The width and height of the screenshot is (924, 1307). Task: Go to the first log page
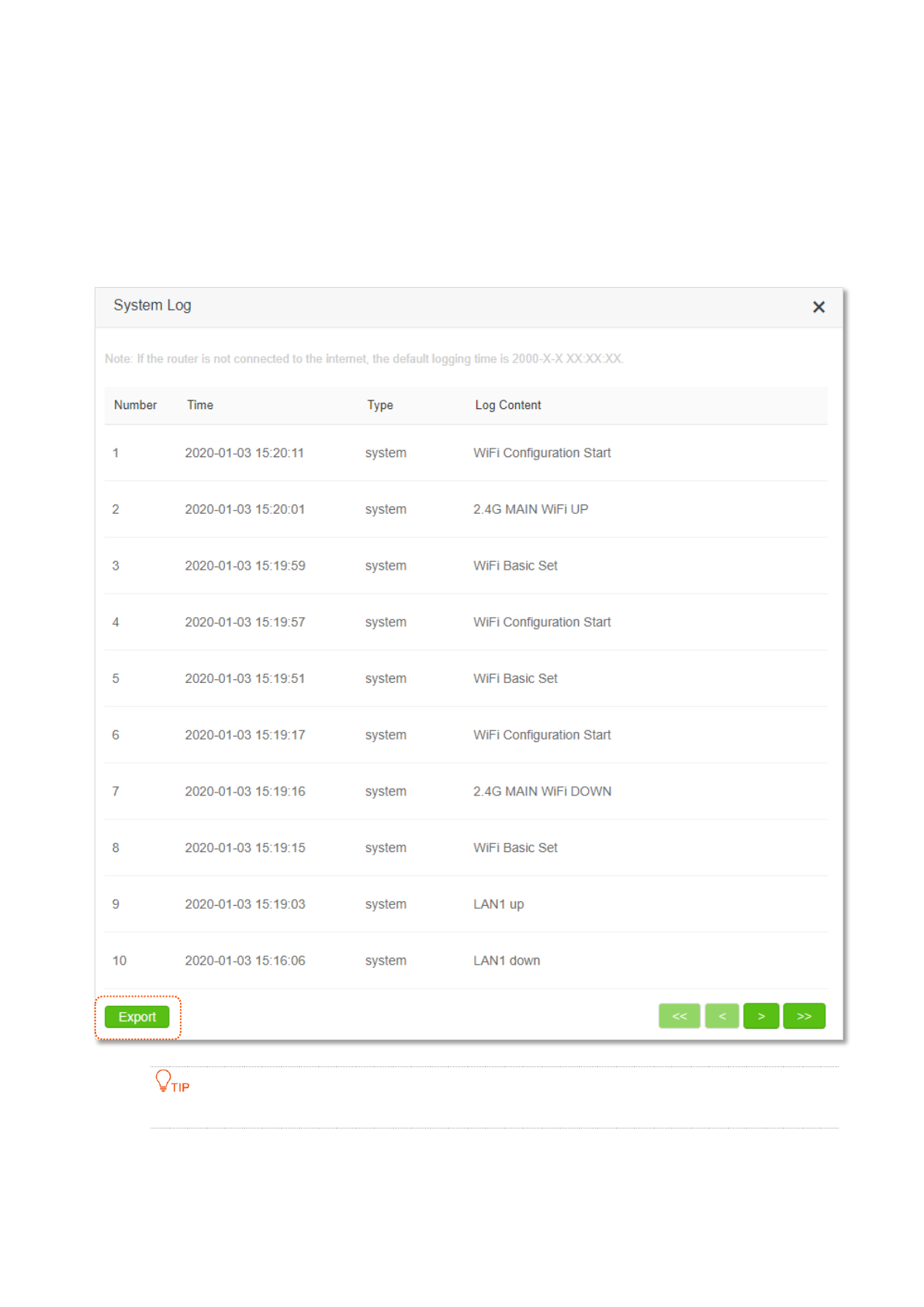tap(679, 1016)
